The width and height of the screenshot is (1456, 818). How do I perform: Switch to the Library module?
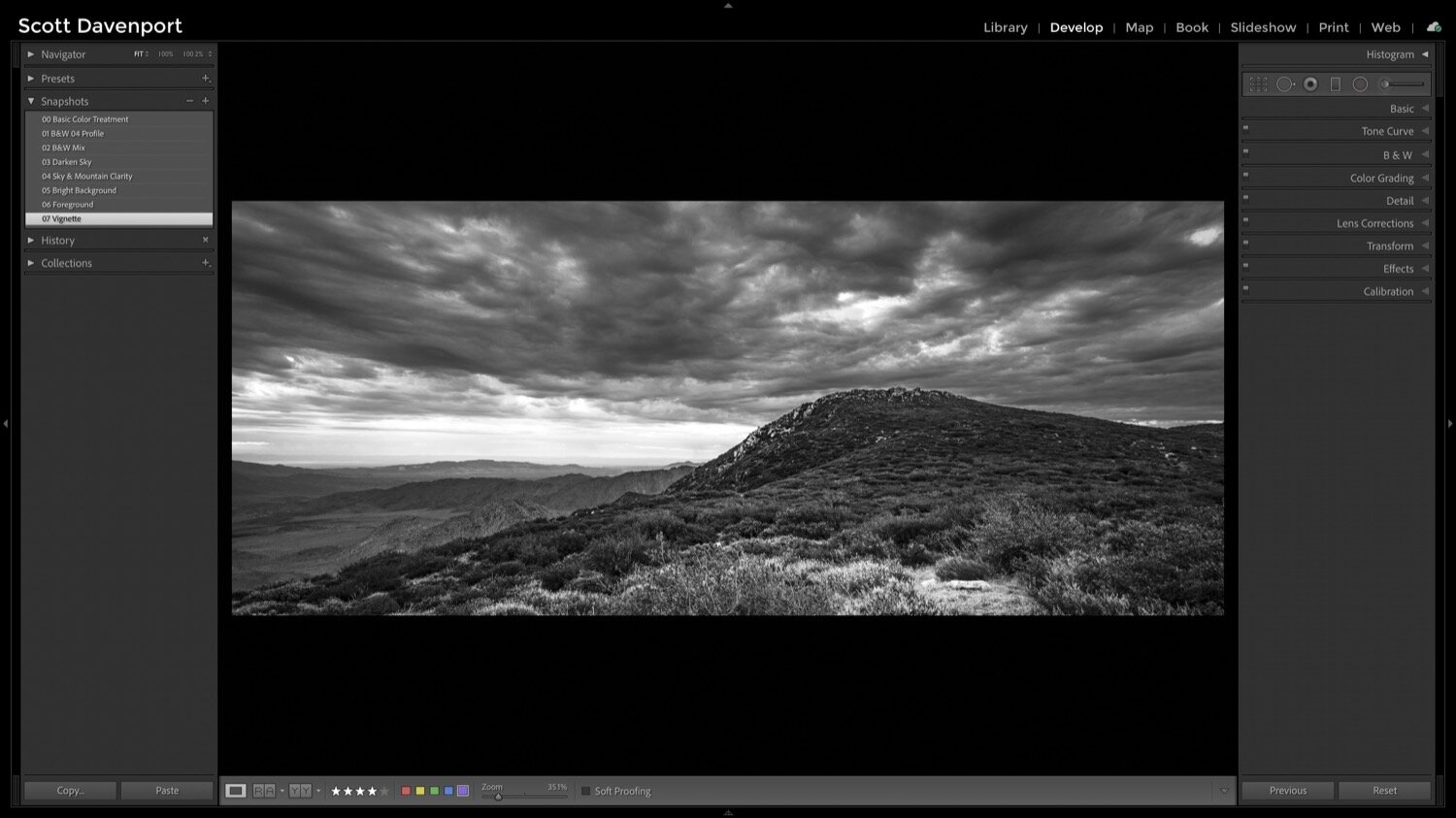coord(1005,27)
